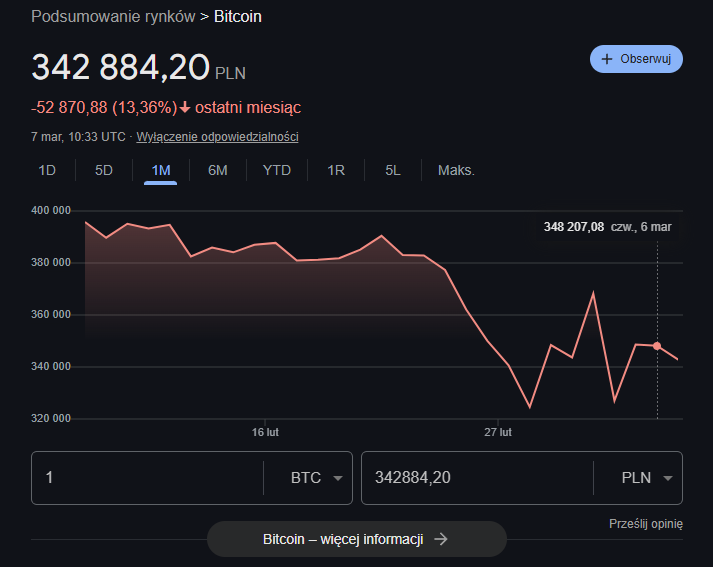Select the Maks. maximum range tab
The width and height of the screenshot is (713, 567).
456,170
